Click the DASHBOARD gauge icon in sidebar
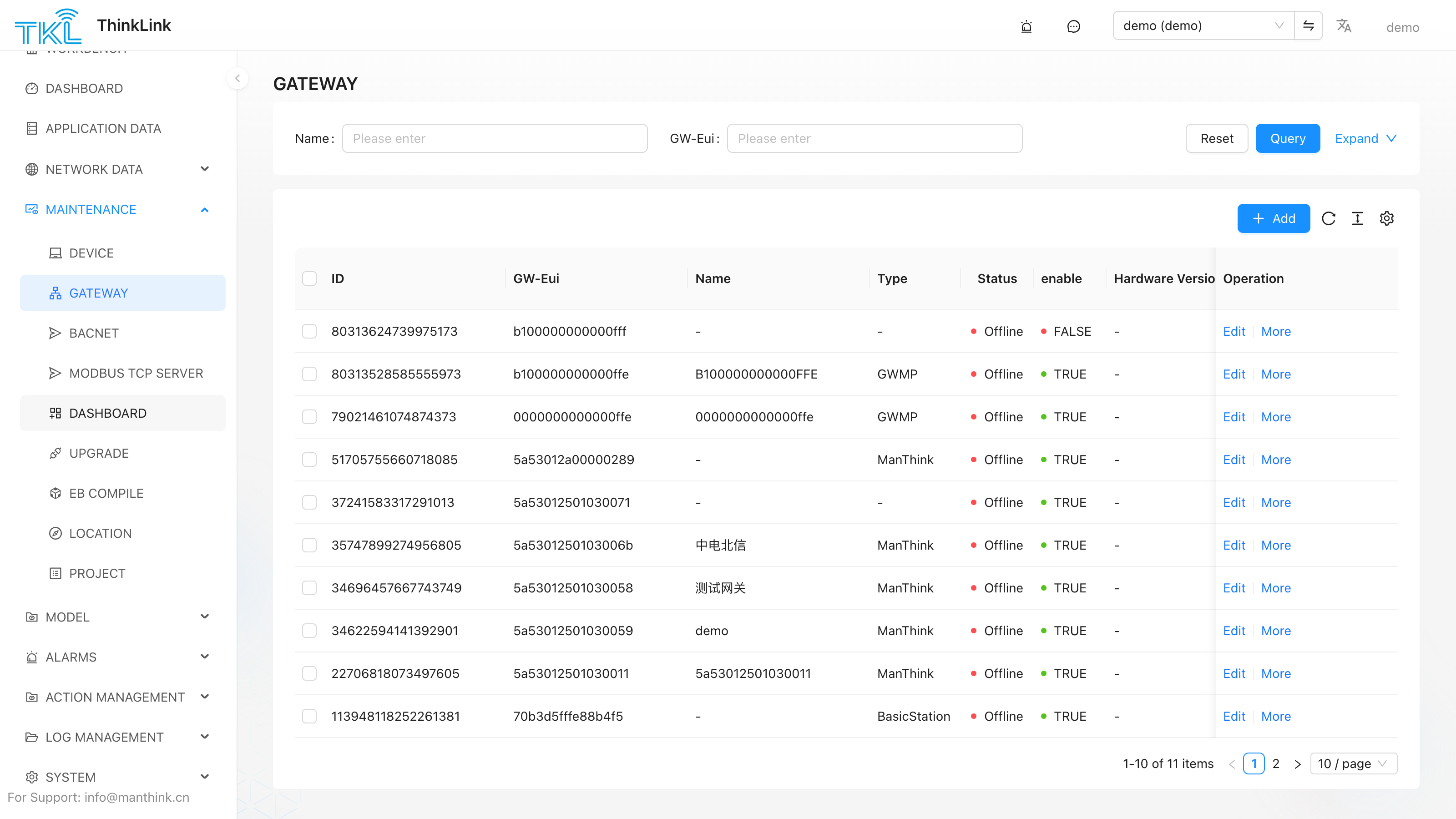This screenshot has height=819, width=1456. [x=32, y=88]
